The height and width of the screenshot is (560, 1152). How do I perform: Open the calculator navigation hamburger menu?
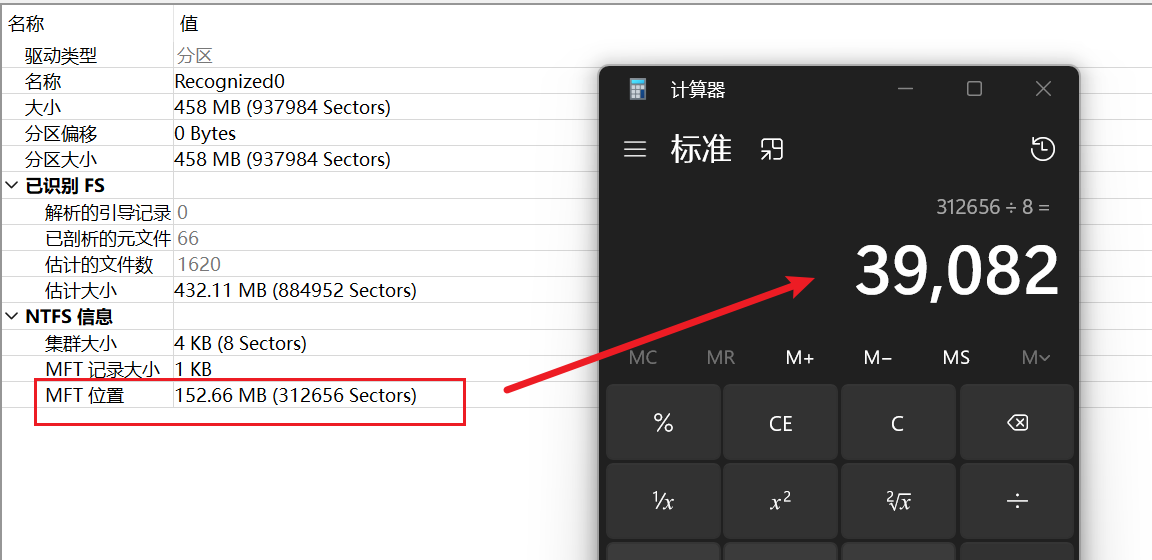(x=635, y=149)
